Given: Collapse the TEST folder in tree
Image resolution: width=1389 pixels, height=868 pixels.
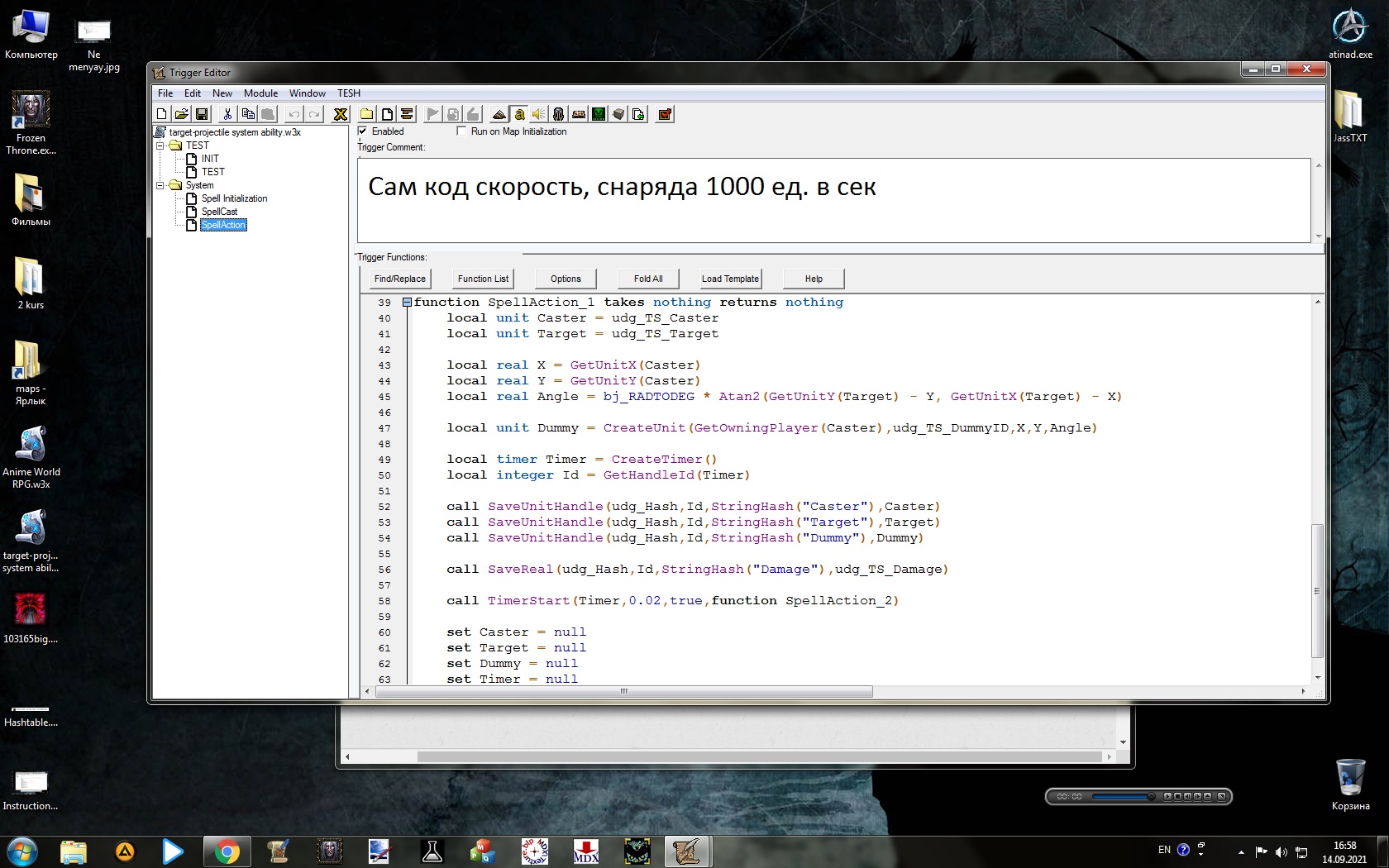Looking at the screenshot, I should (x=160, y=145).
